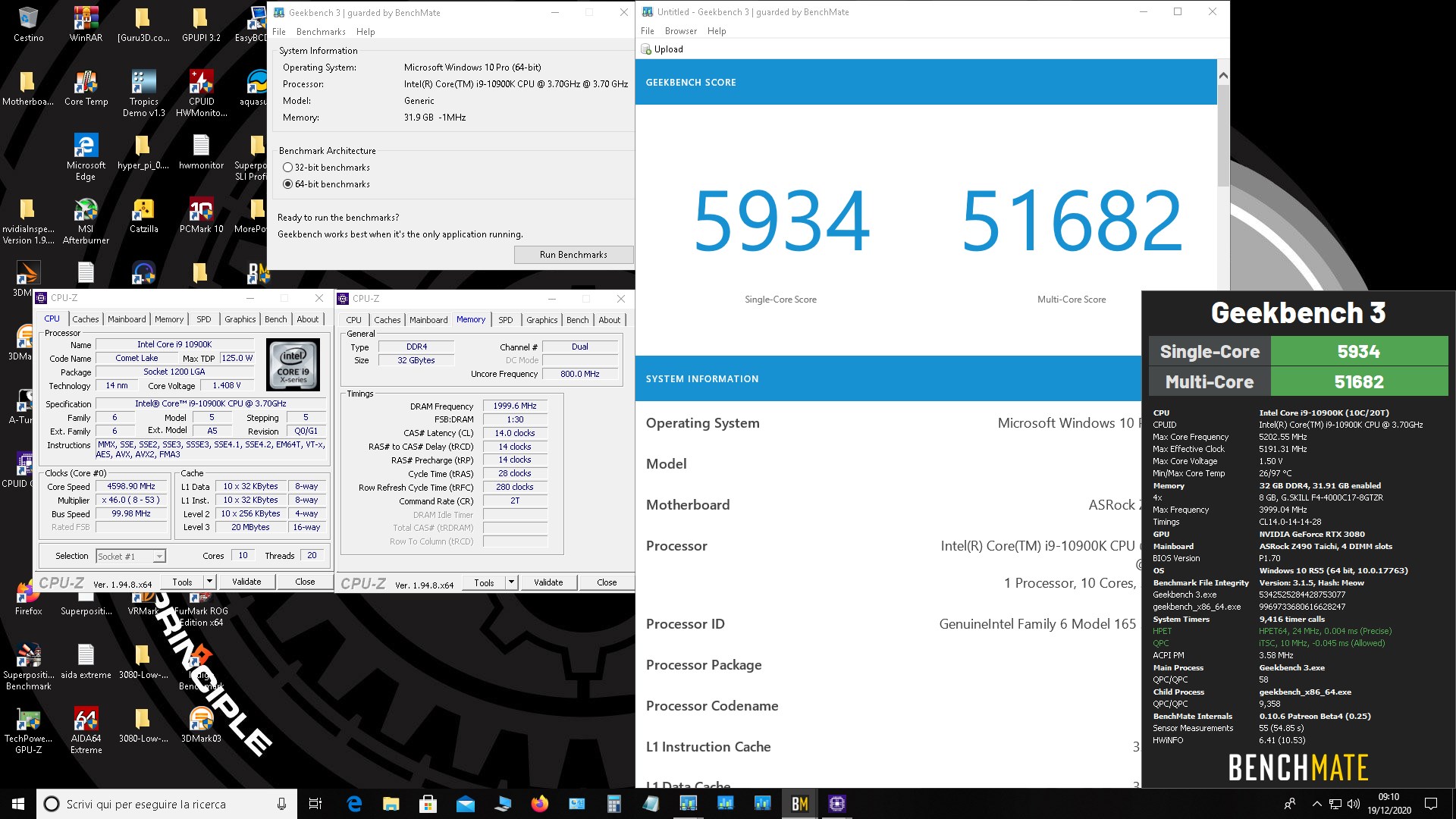Viewport: 1456px width, 819px height.
Task: Click the Run Benchmarks button
Action: click(x=573, y=255)
